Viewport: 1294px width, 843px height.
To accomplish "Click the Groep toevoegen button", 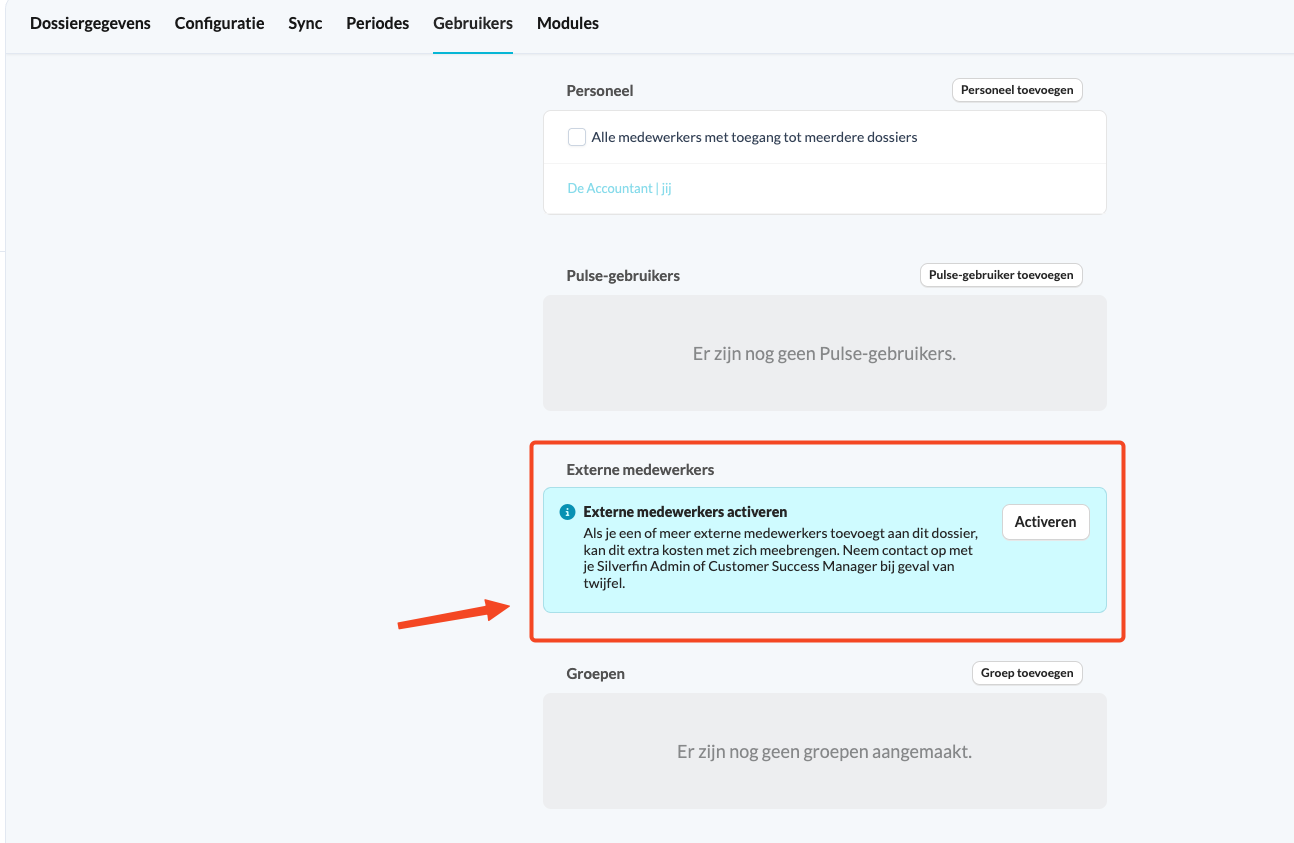I will [x=1027, y=673].
